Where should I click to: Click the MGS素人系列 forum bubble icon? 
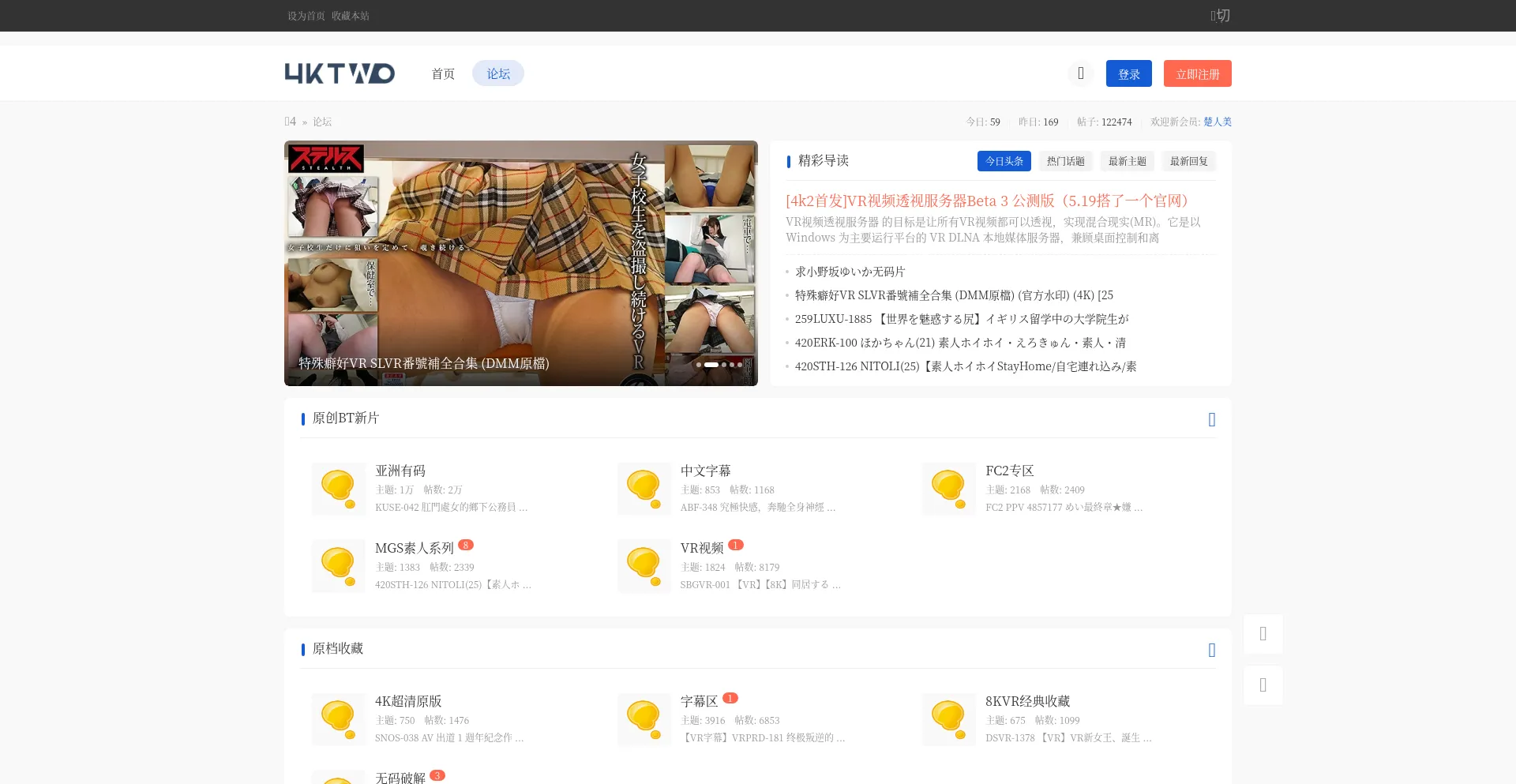click(x=339, y=566)
